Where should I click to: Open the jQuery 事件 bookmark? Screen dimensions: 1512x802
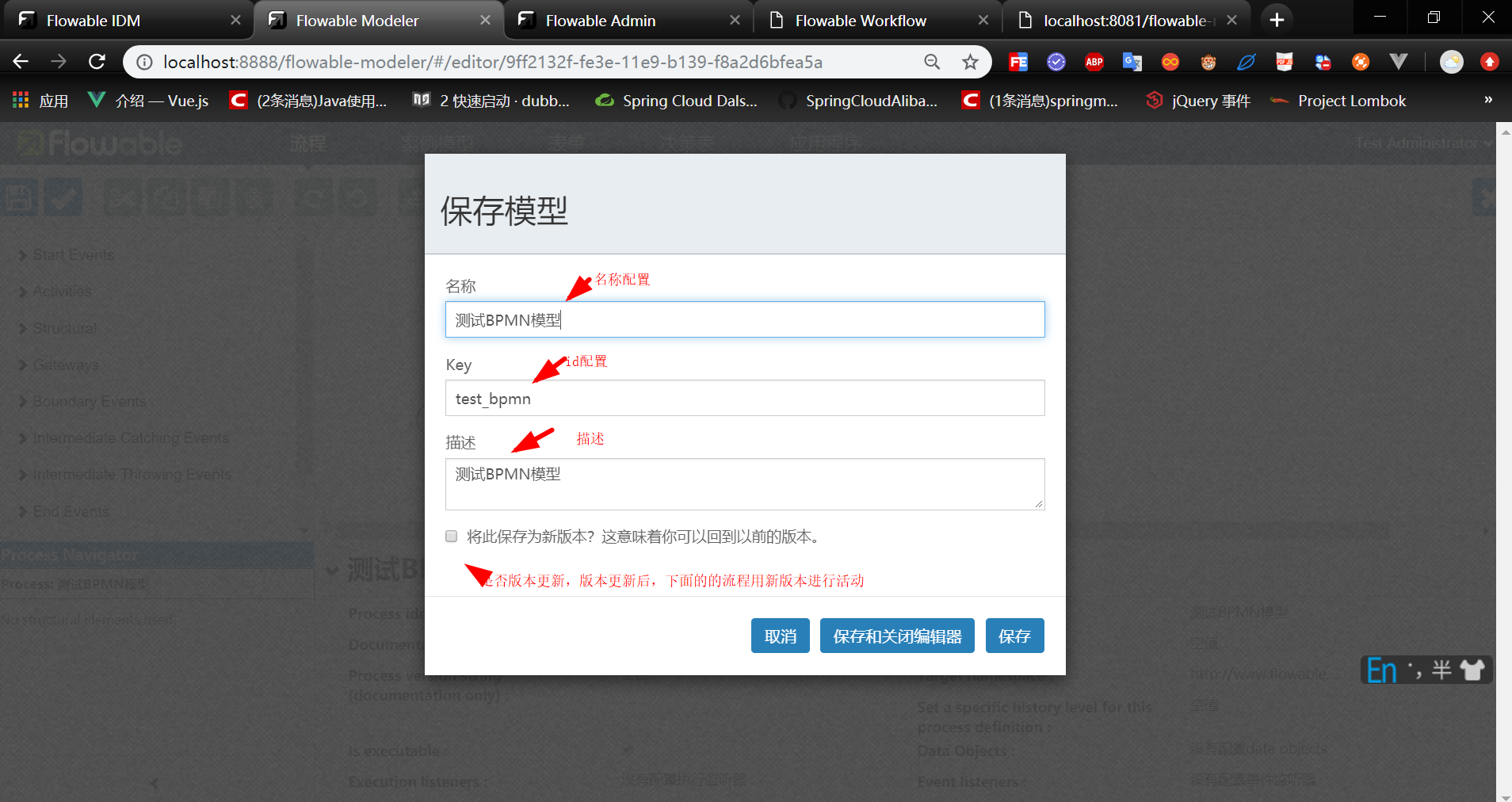point(1199,101)
